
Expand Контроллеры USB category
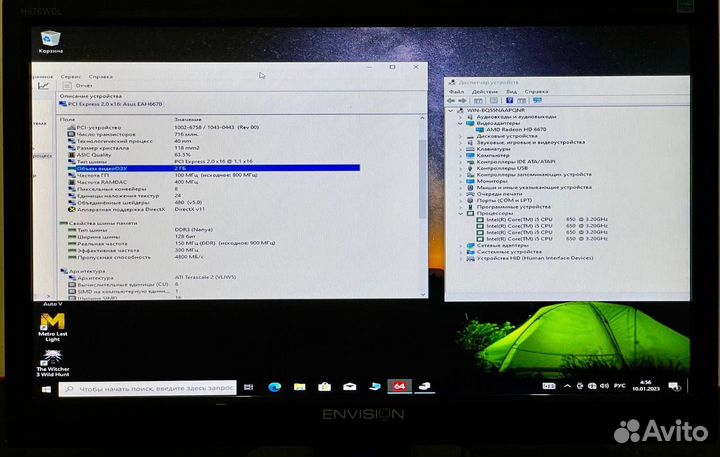(x=461, y=169)
